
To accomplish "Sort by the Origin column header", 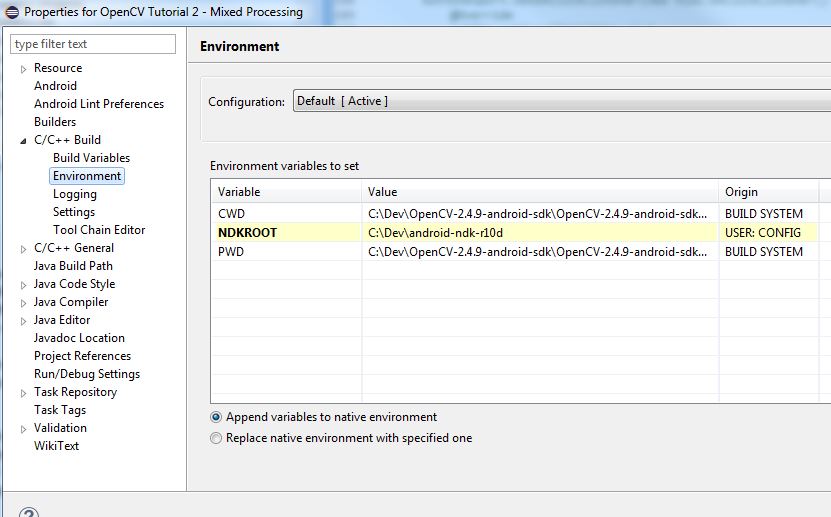I will [x=768, y=192].
